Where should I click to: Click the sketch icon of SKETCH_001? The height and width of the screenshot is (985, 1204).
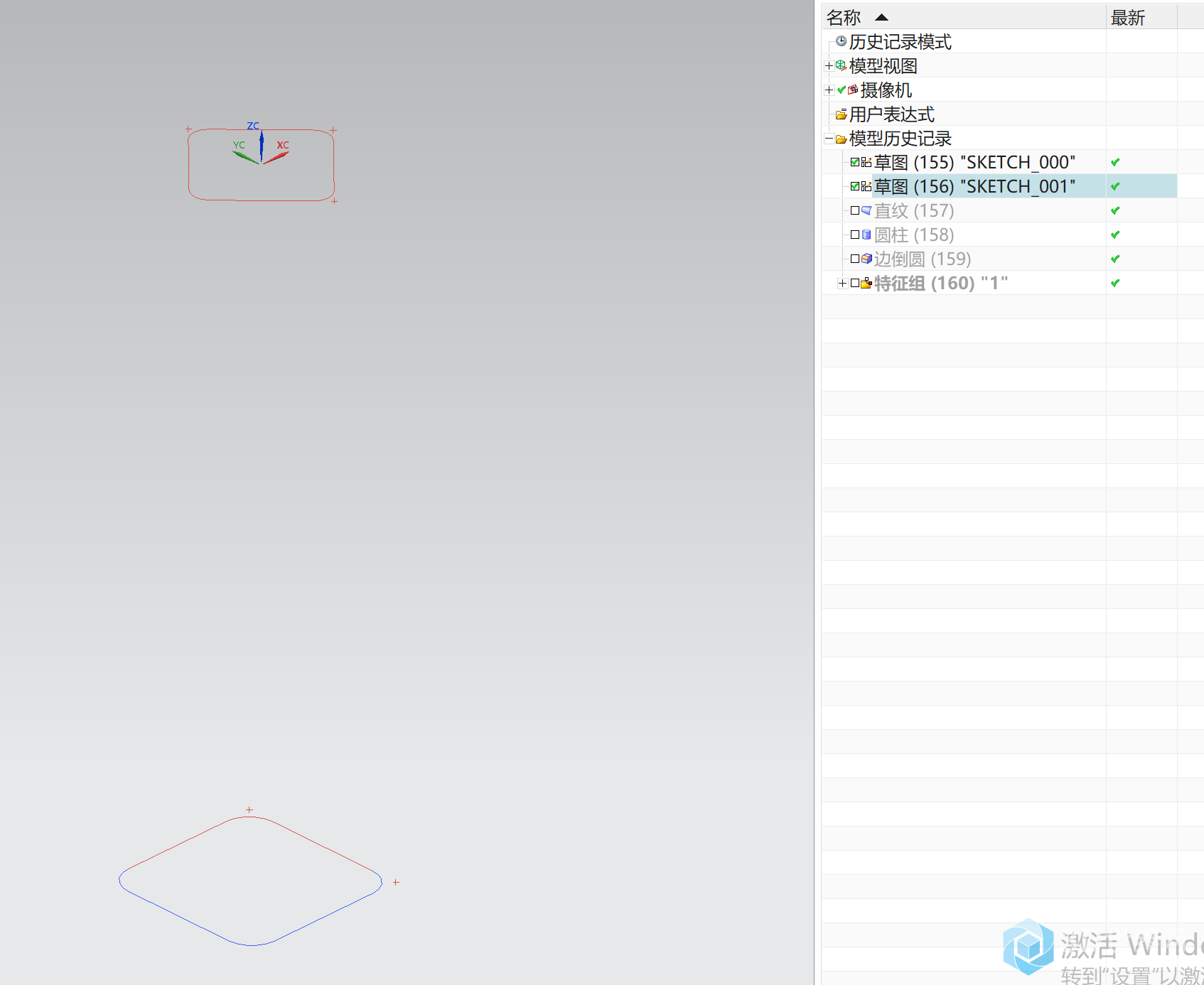tap(866, 186)
